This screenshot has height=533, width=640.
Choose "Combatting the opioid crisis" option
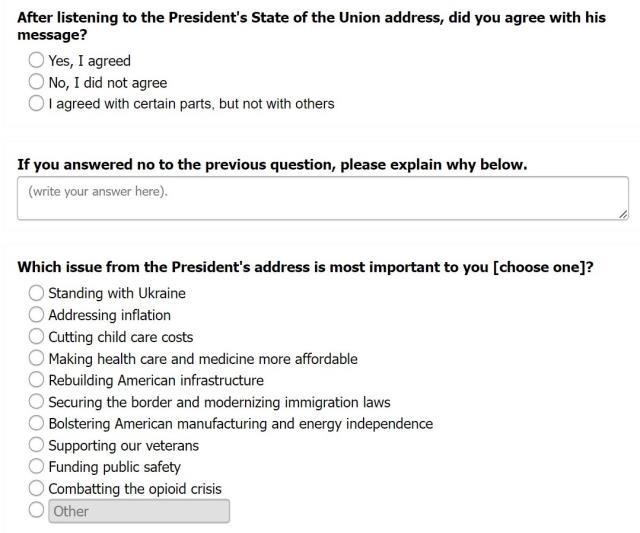(37, 489)
